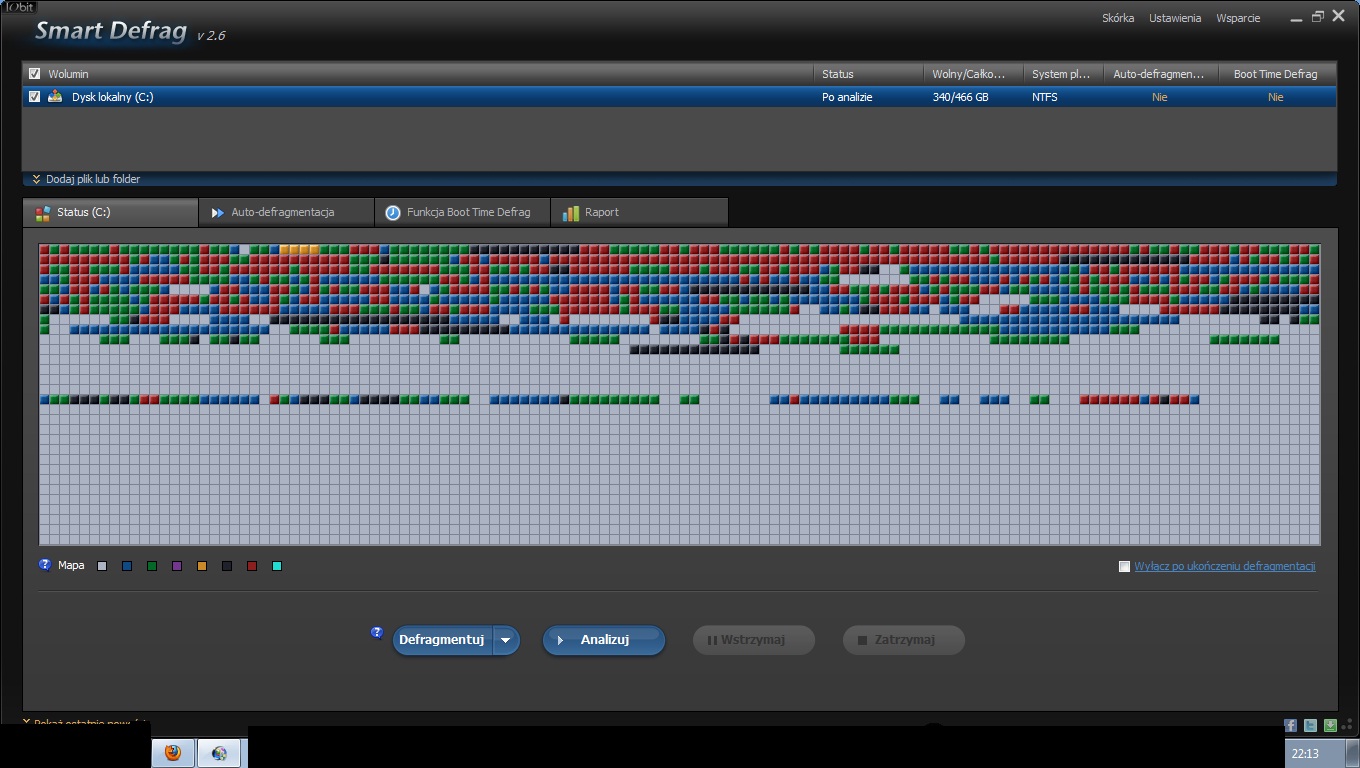
Task: Expand the latest news bar at bottom
Action: [x=86, y=723]
